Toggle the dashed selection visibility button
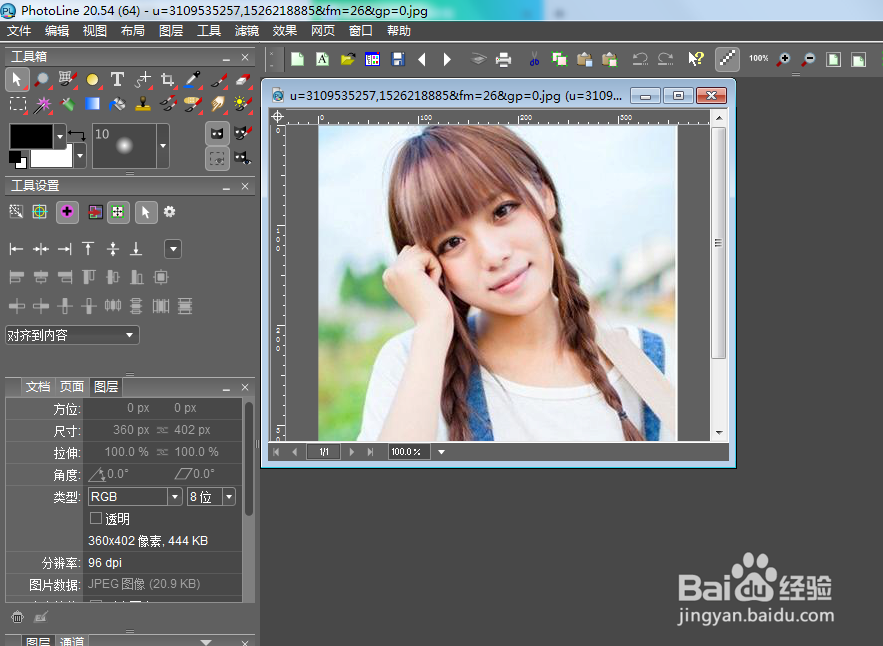883x646 pixels. [217, 158]
